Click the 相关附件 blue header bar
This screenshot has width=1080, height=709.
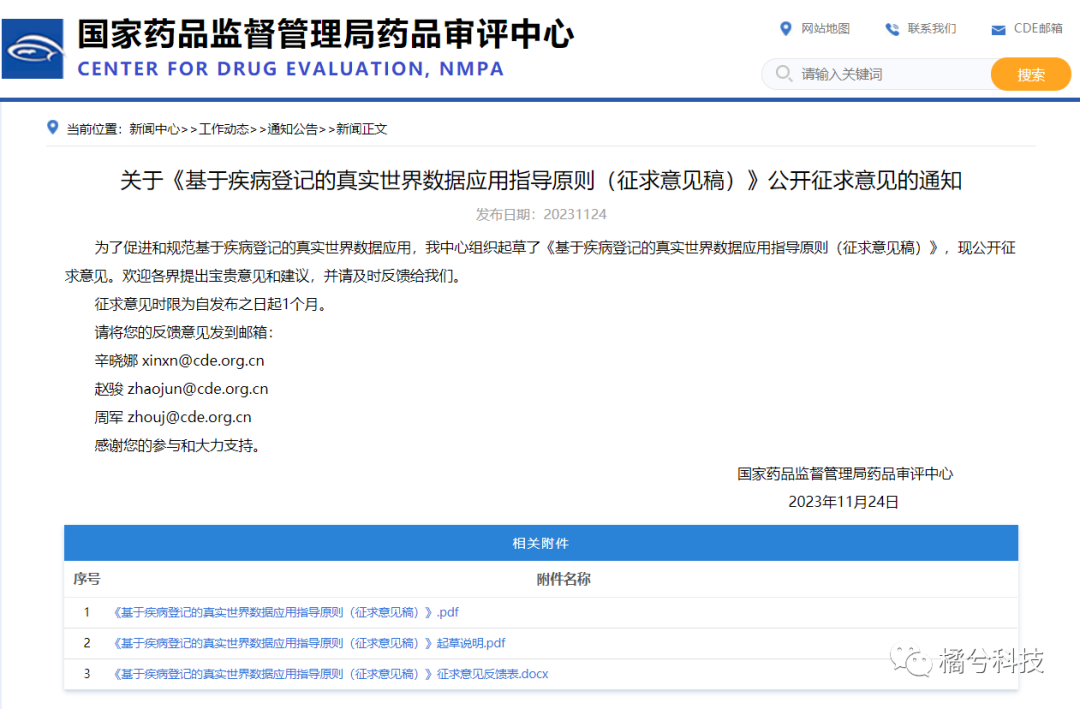(x=541, y=543)
